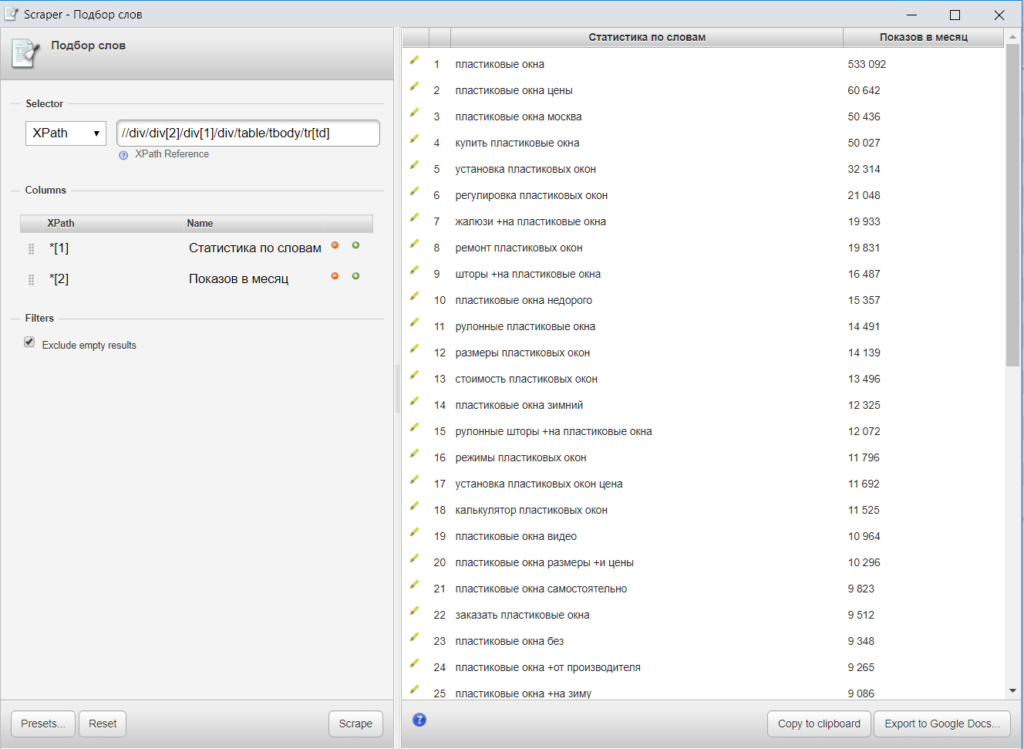Toggle the Exclude empty results checkbox
This screenshot has height=749, width=1024.
29,342
